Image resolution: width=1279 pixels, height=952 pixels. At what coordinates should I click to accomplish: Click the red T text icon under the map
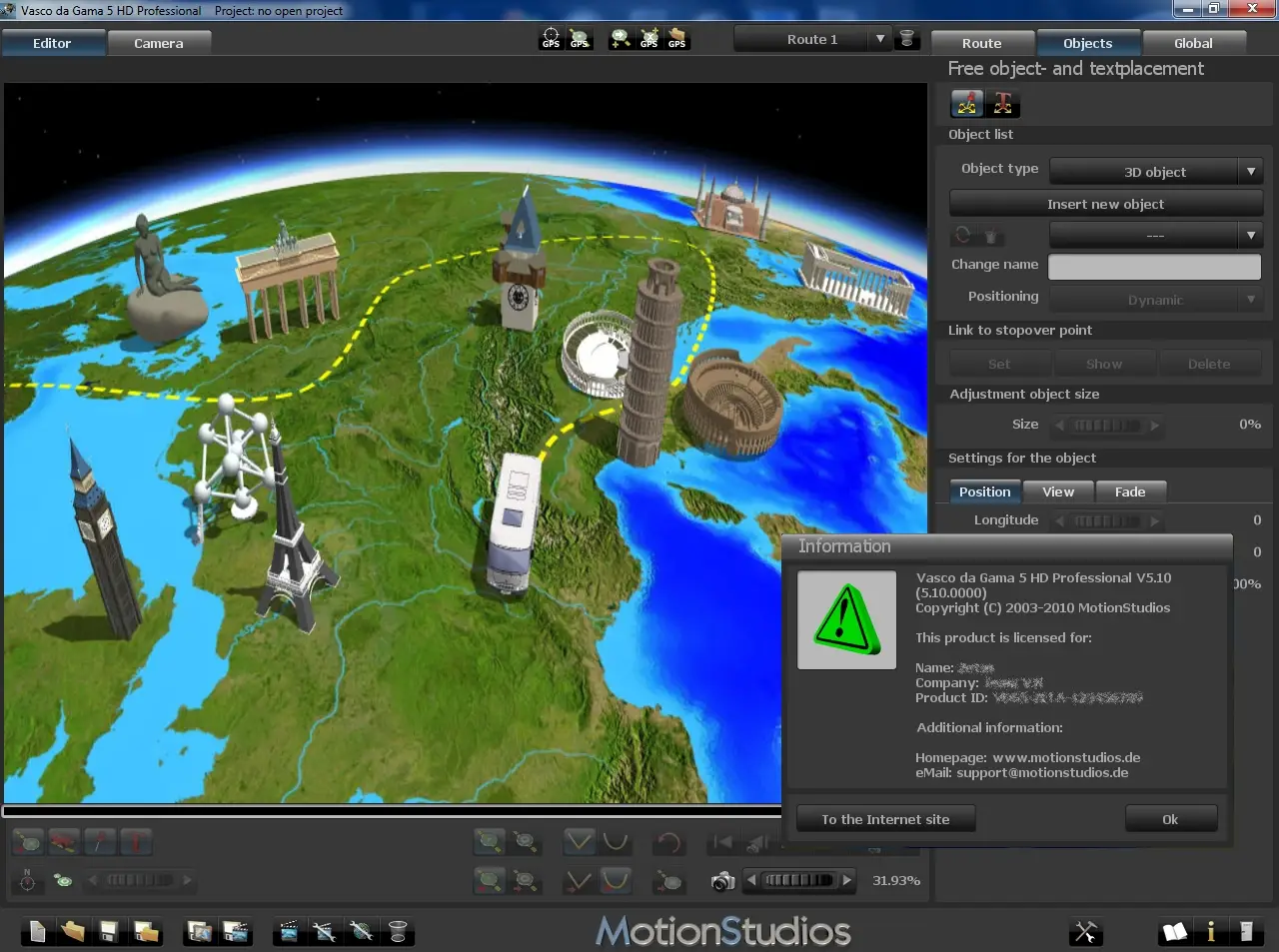136,842
